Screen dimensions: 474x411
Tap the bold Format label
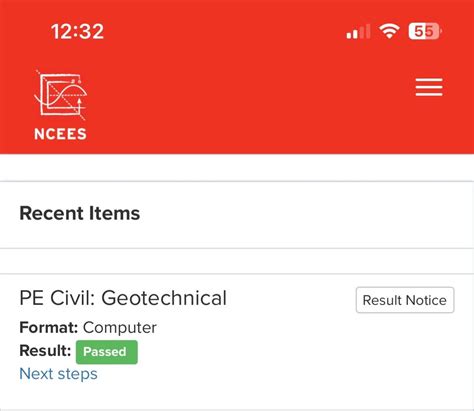pyautogui.click(x=49, y=327)
